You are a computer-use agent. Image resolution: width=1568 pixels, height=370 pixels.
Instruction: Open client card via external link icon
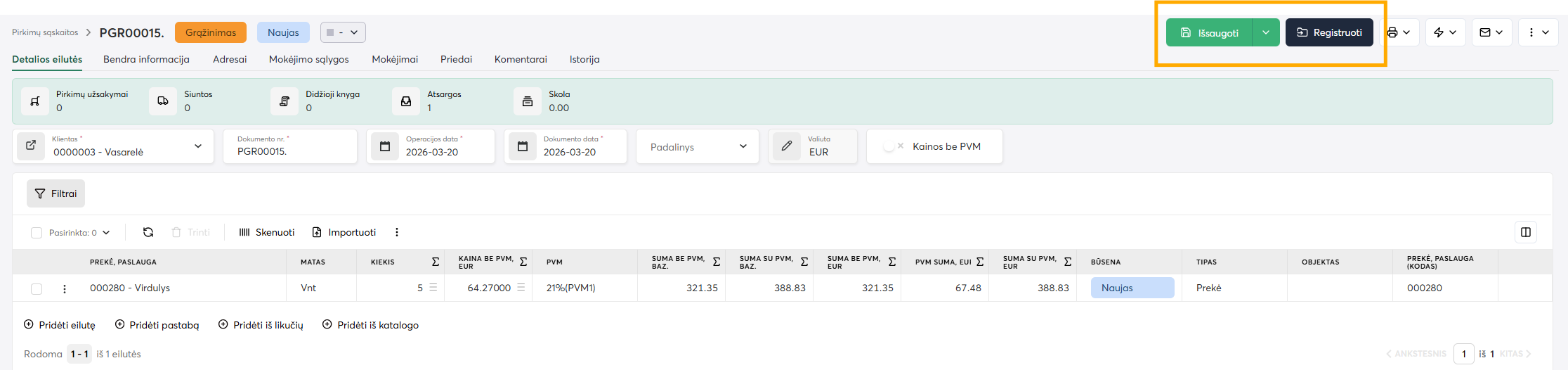(x=31, y=146)
